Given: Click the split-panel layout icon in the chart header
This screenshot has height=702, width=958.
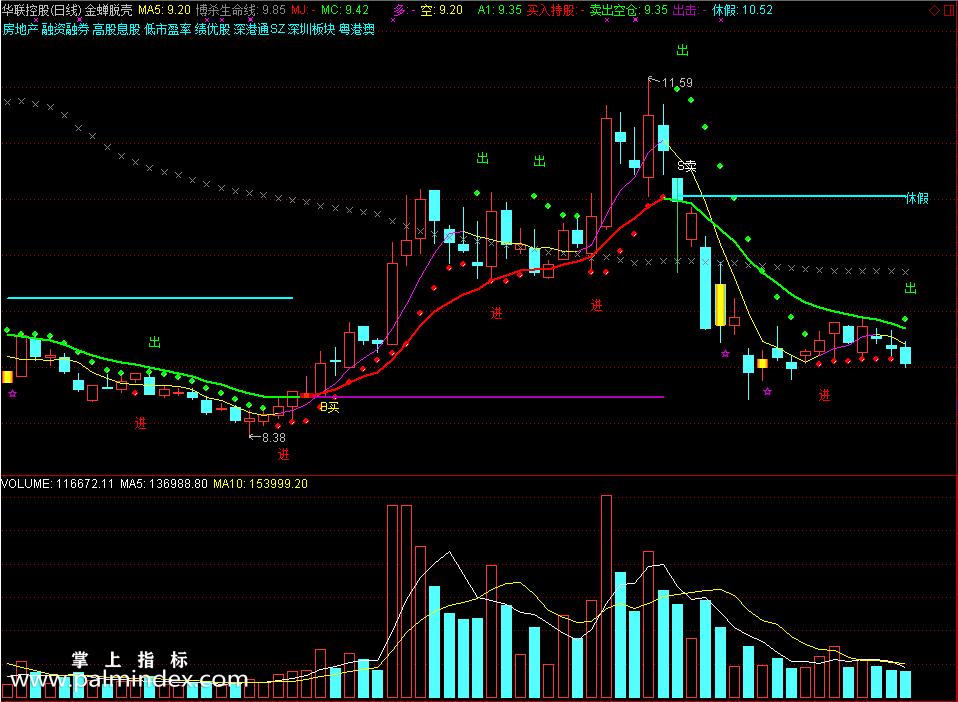Looking at the screenshot, I should 949,10.
